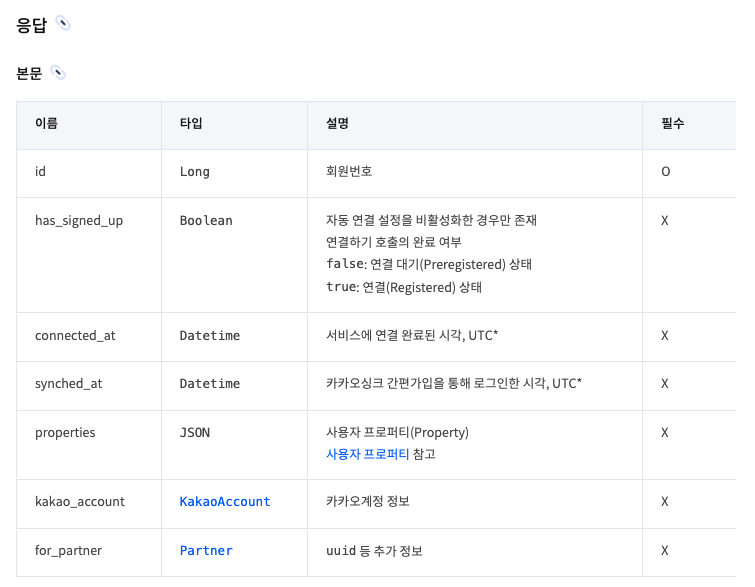Click the synched_at field name cell
Image resolution: width=755 pixels, height=587 pixels.
point(68,384)
